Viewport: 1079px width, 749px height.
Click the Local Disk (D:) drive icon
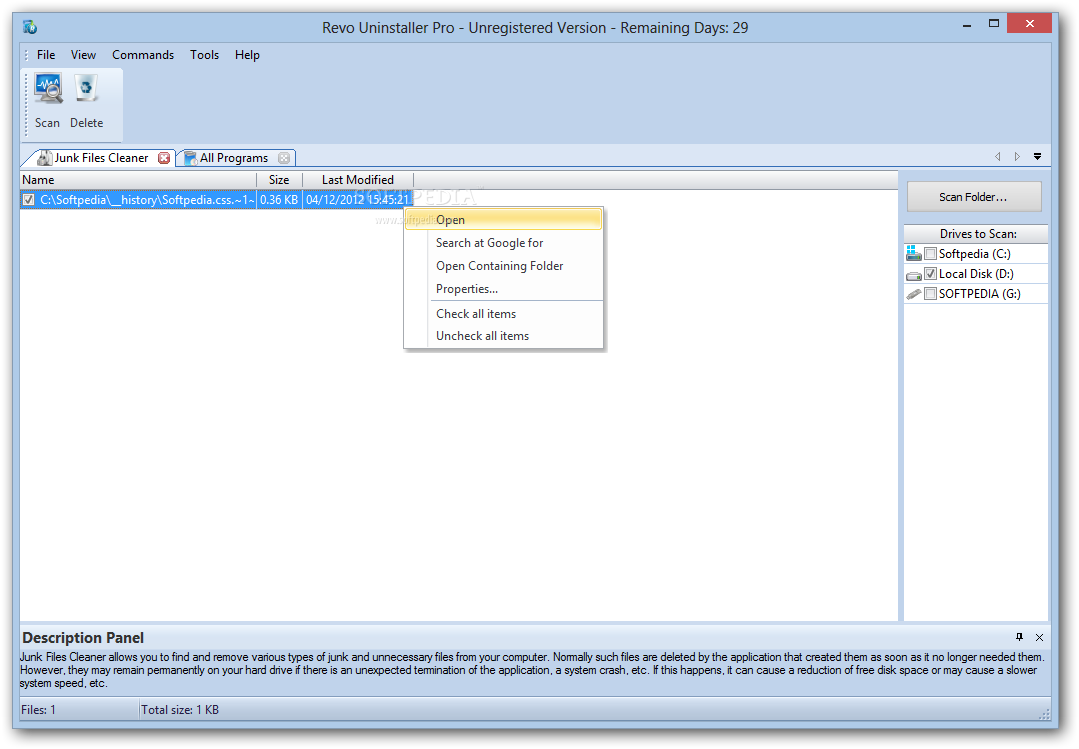tap(913, 275)
